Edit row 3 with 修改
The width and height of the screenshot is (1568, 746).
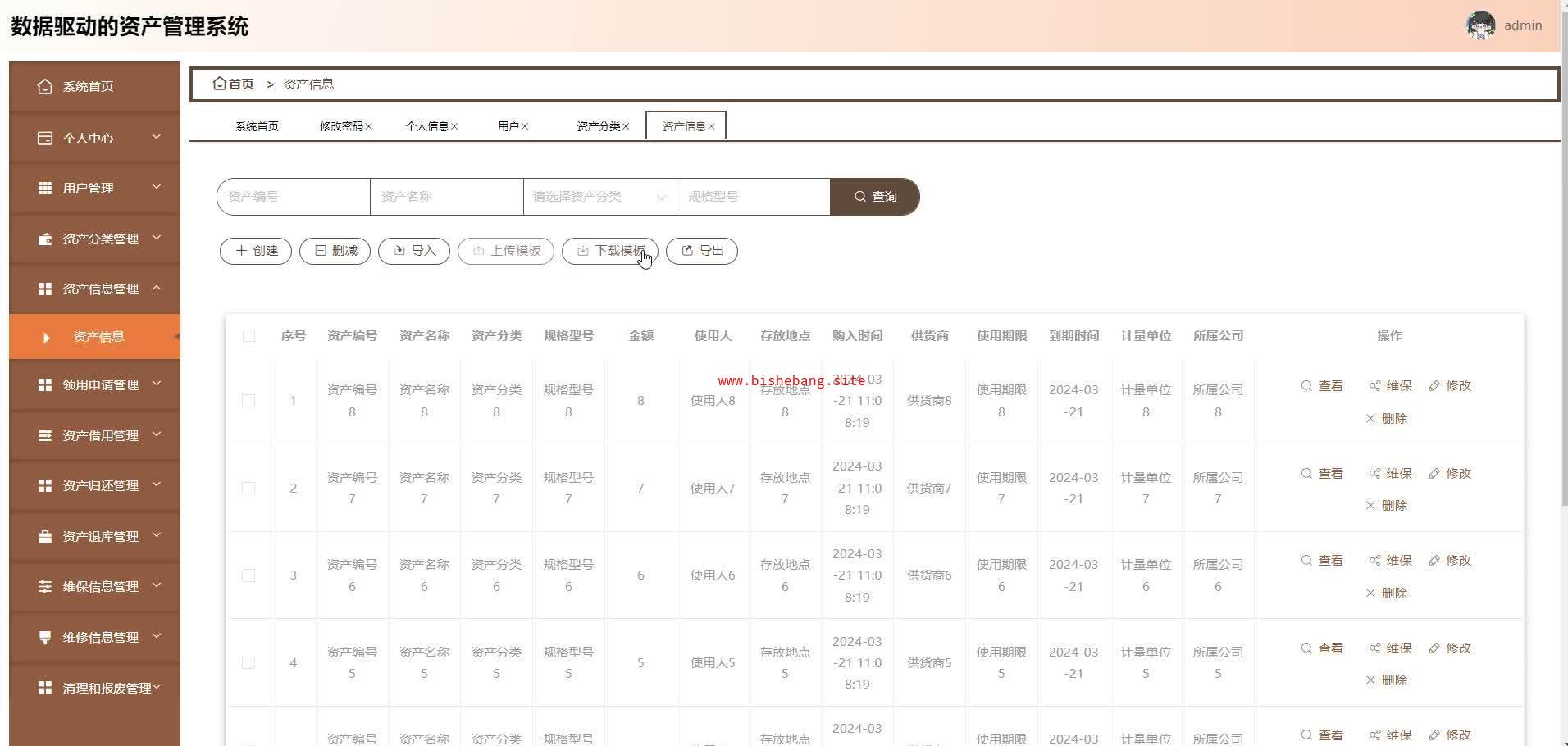[x=1450, y=561]
